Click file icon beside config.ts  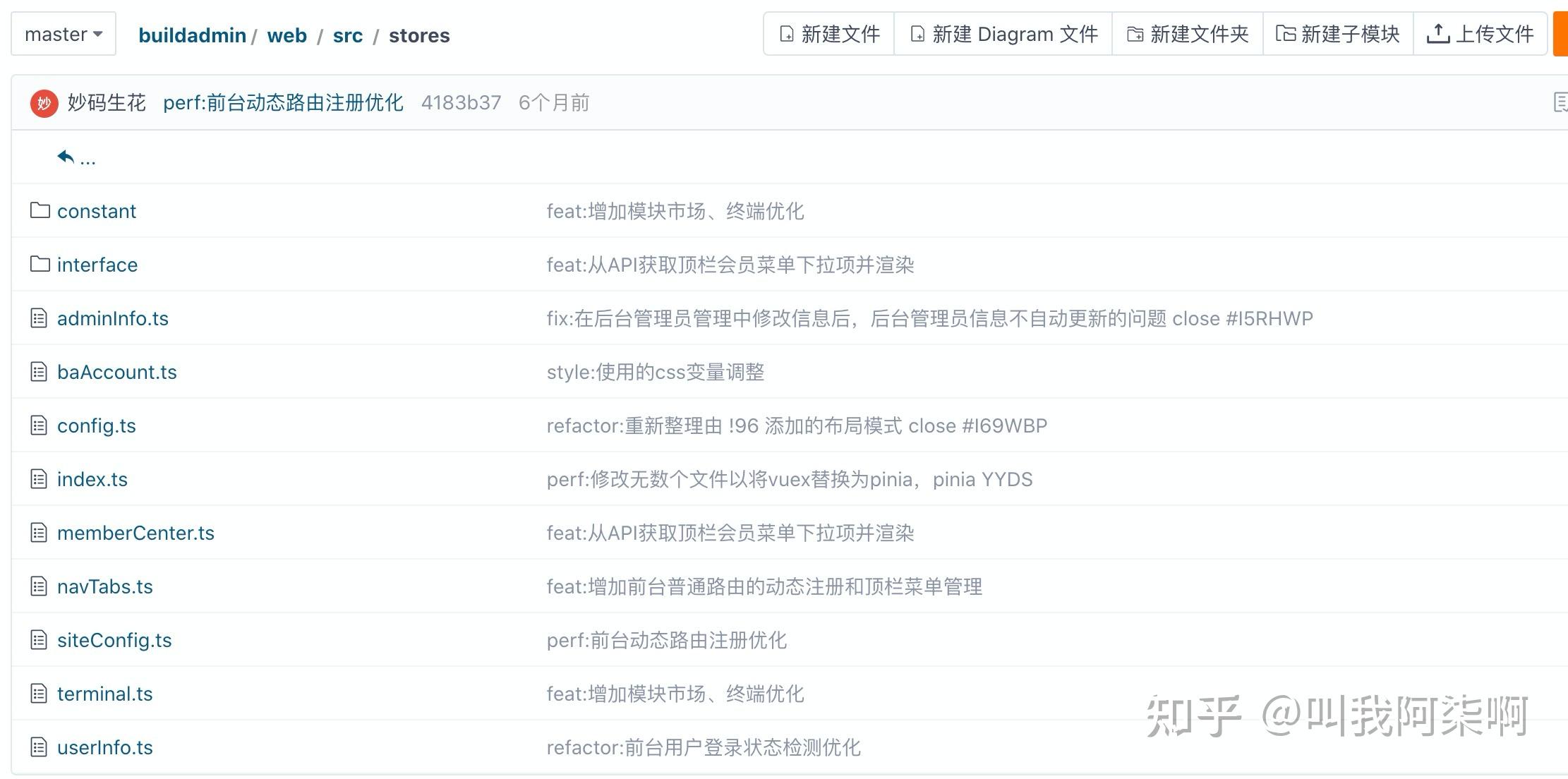[39, 425]
